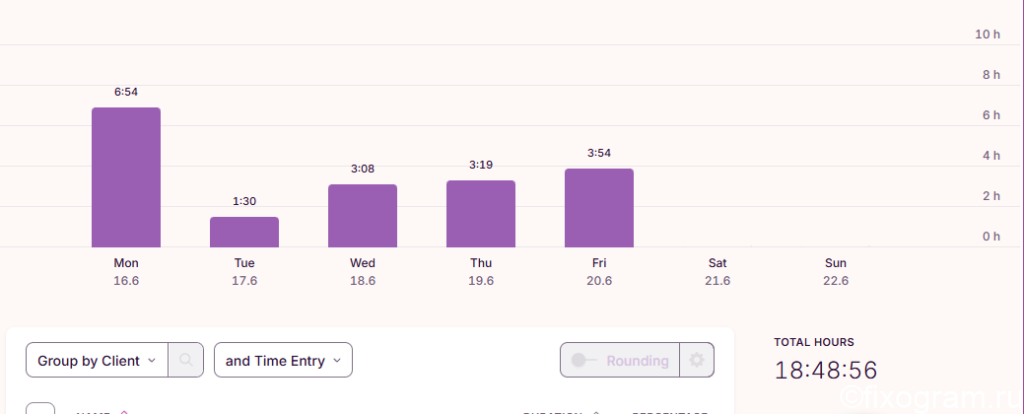The image size is (1024, 414).
Task: Select the Friday 3:54 bar
Action: (599, 208)
